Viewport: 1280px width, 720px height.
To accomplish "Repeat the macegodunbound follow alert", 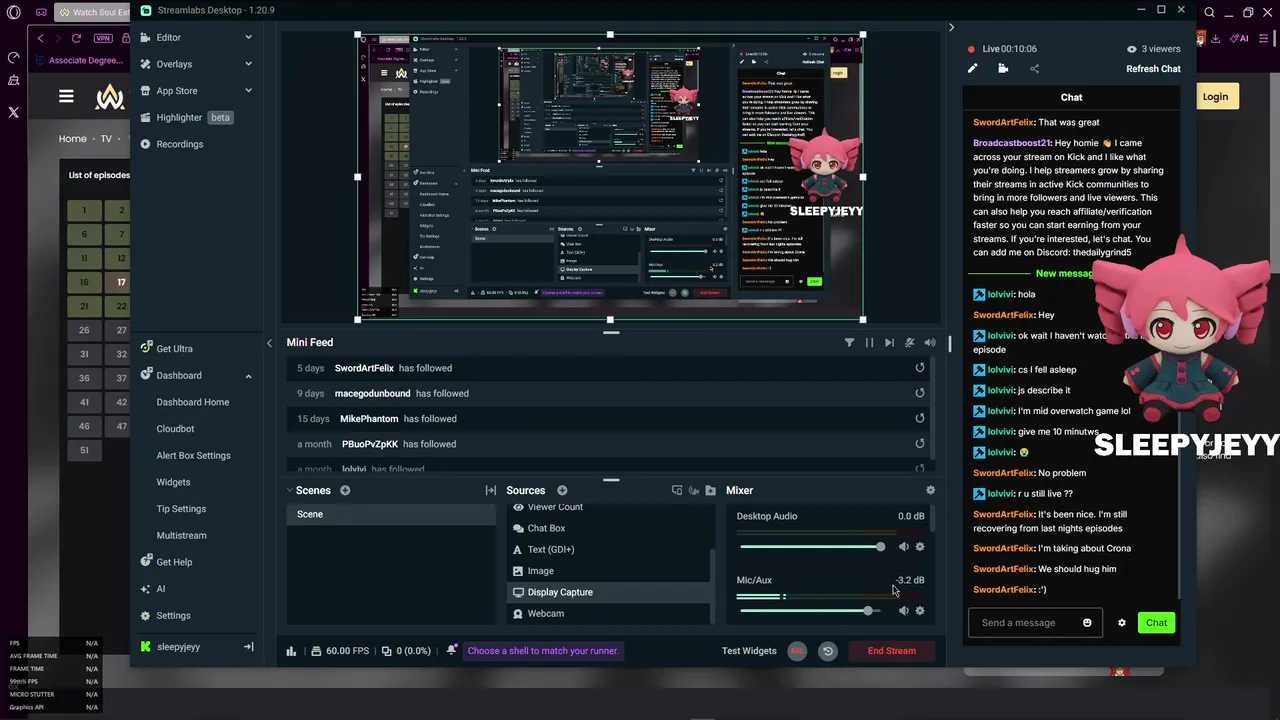I will point(920,393).
